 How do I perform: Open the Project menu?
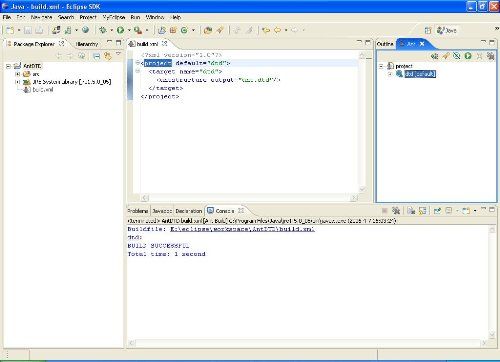[88, 17]
